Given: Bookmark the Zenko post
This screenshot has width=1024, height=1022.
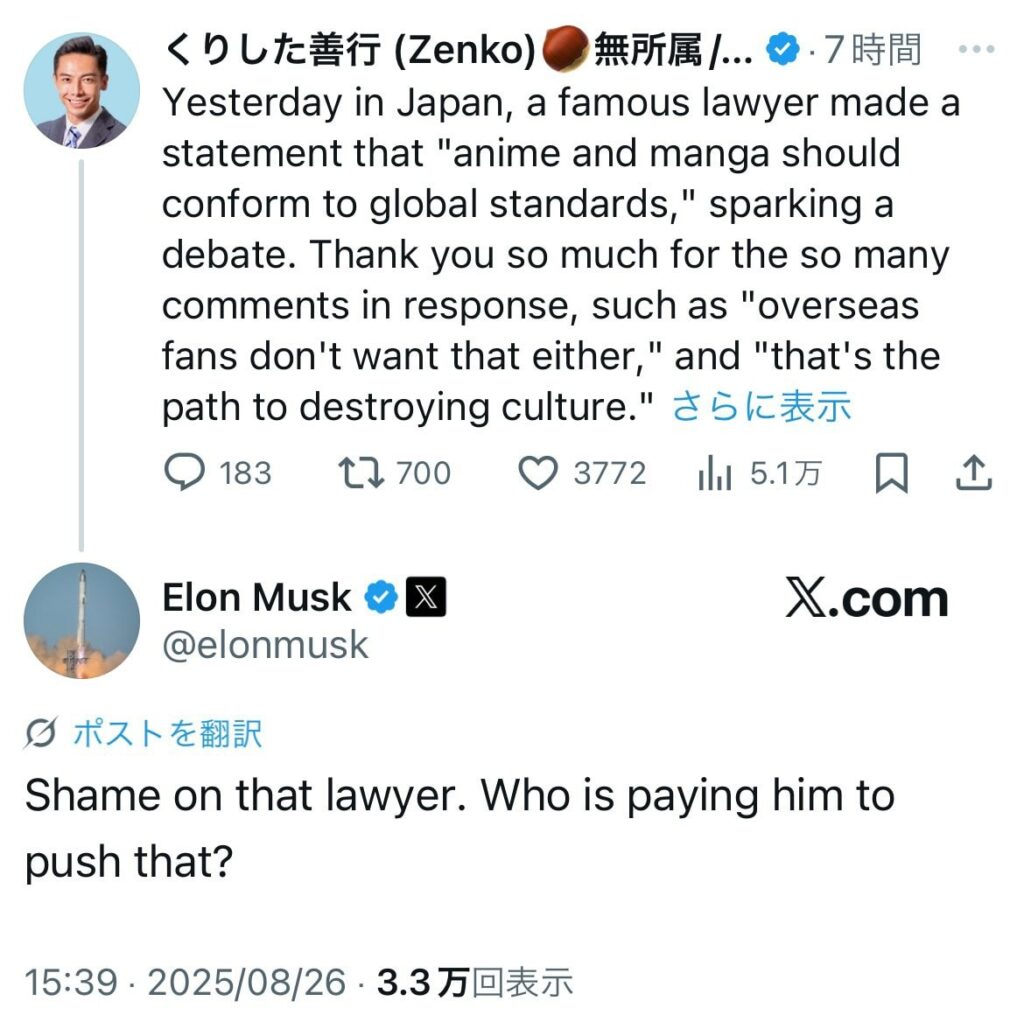Looking at the screenshot, I should [891, 474].
